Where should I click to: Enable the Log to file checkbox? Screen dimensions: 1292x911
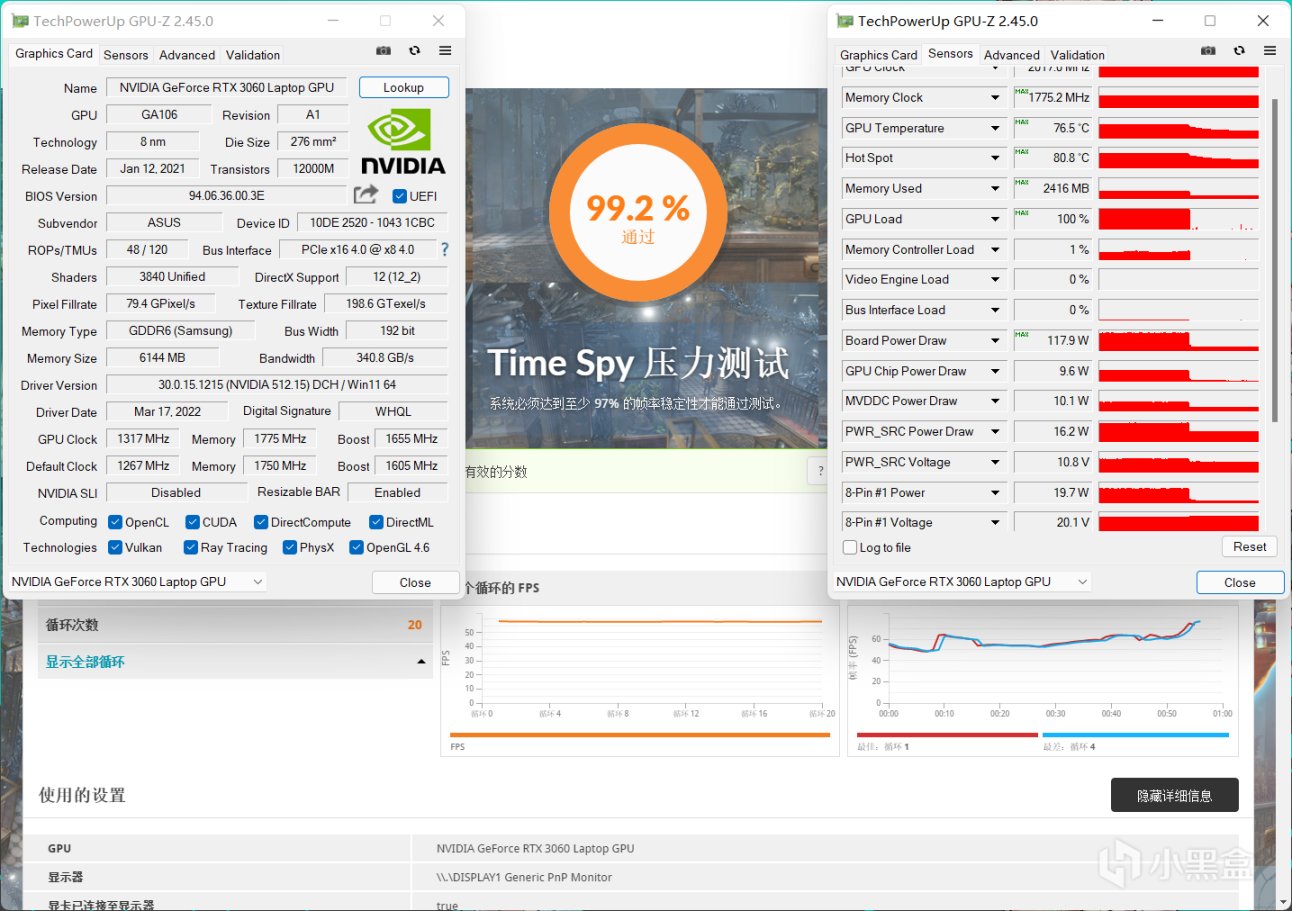coord(850,547)
